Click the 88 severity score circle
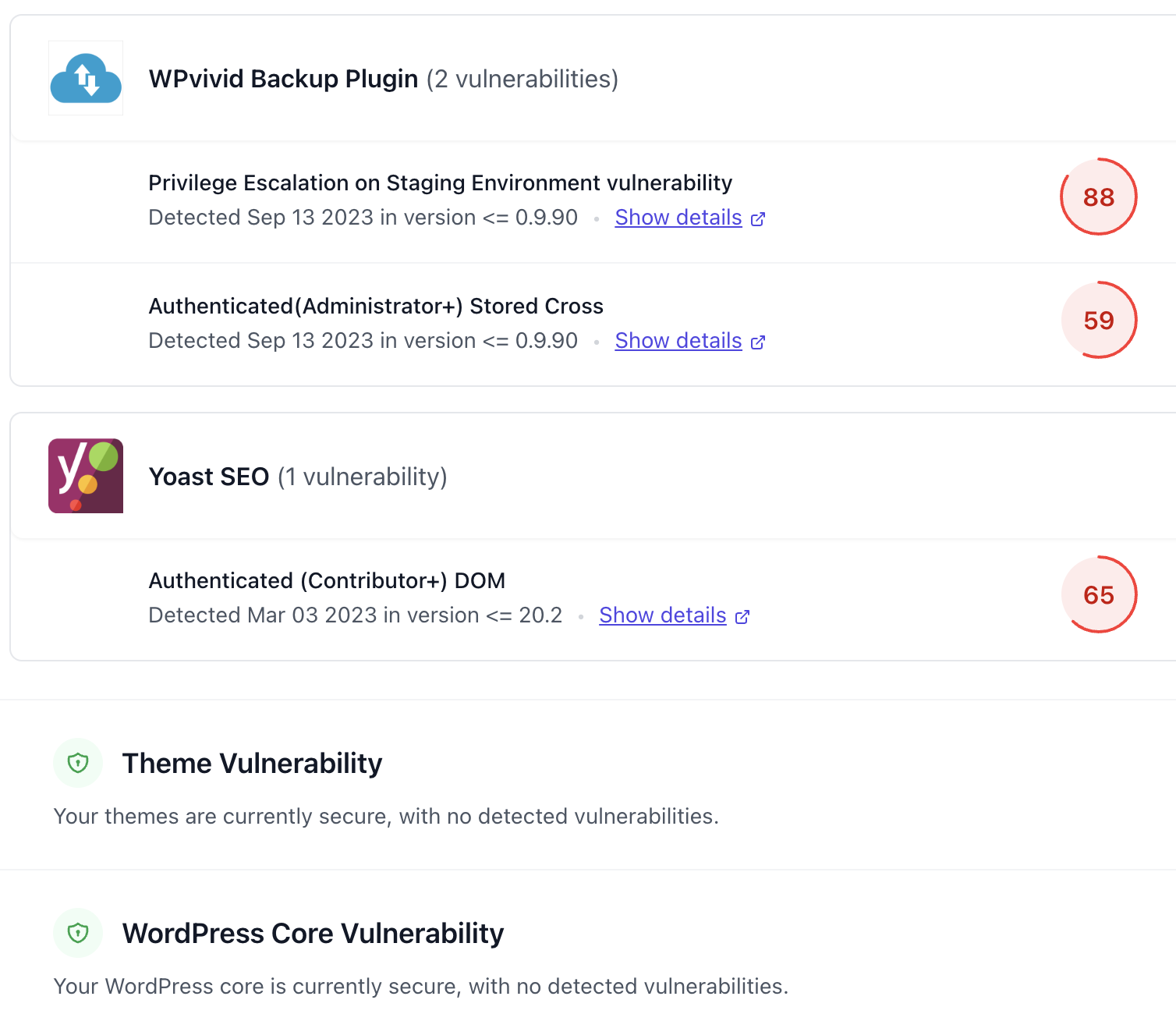Viewport: 1176px width, 1014px height. point(1098,197)
